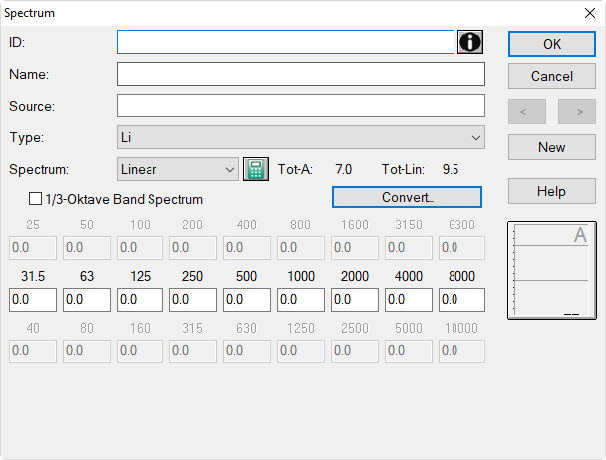
Task: Go to next record with > button
Action: pos(577,112)
